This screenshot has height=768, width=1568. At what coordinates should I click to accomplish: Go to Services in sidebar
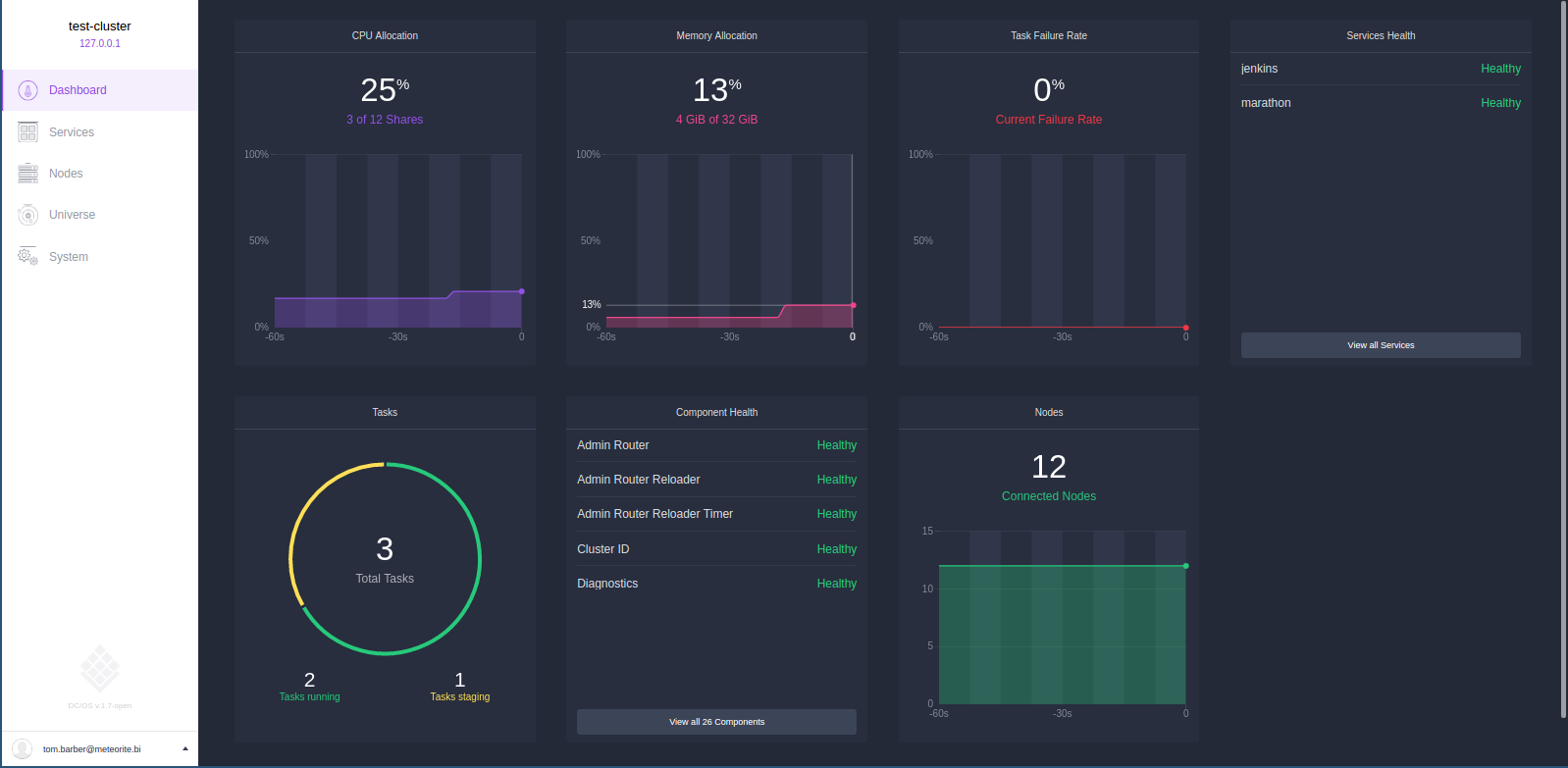pos(72,132)
